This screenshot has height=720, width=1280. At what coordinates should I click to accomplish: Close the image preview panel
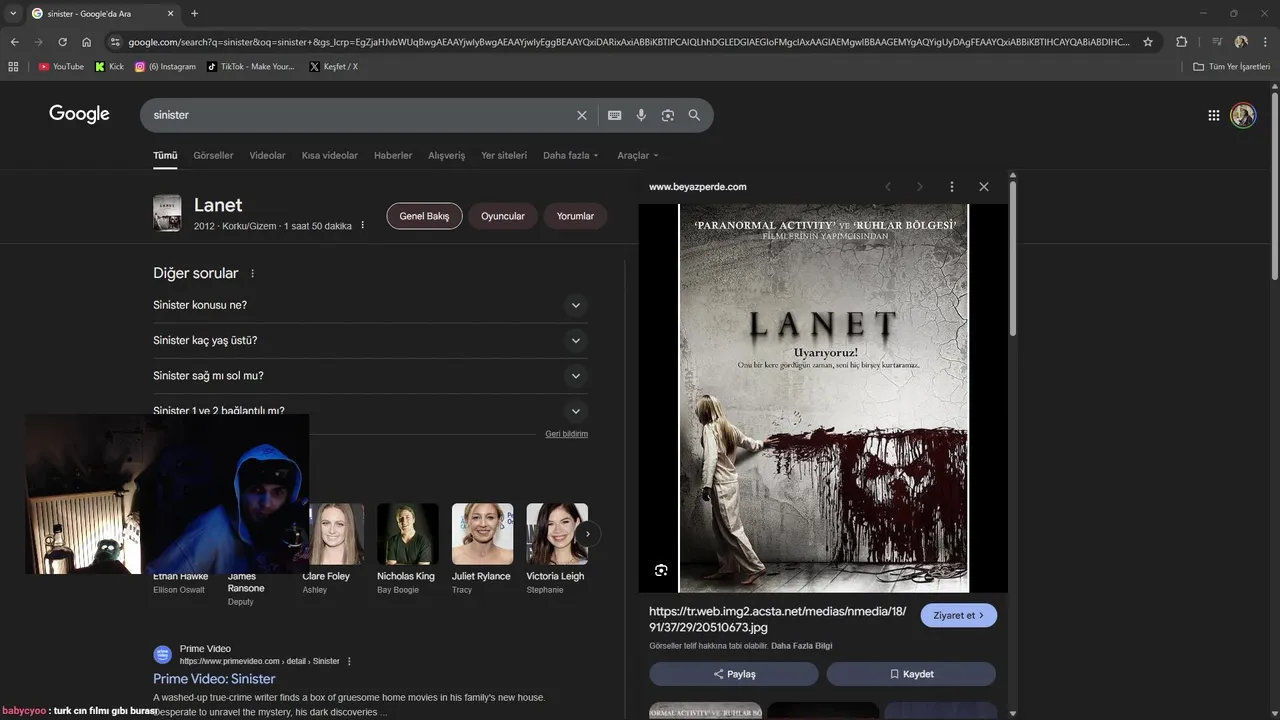984,187
